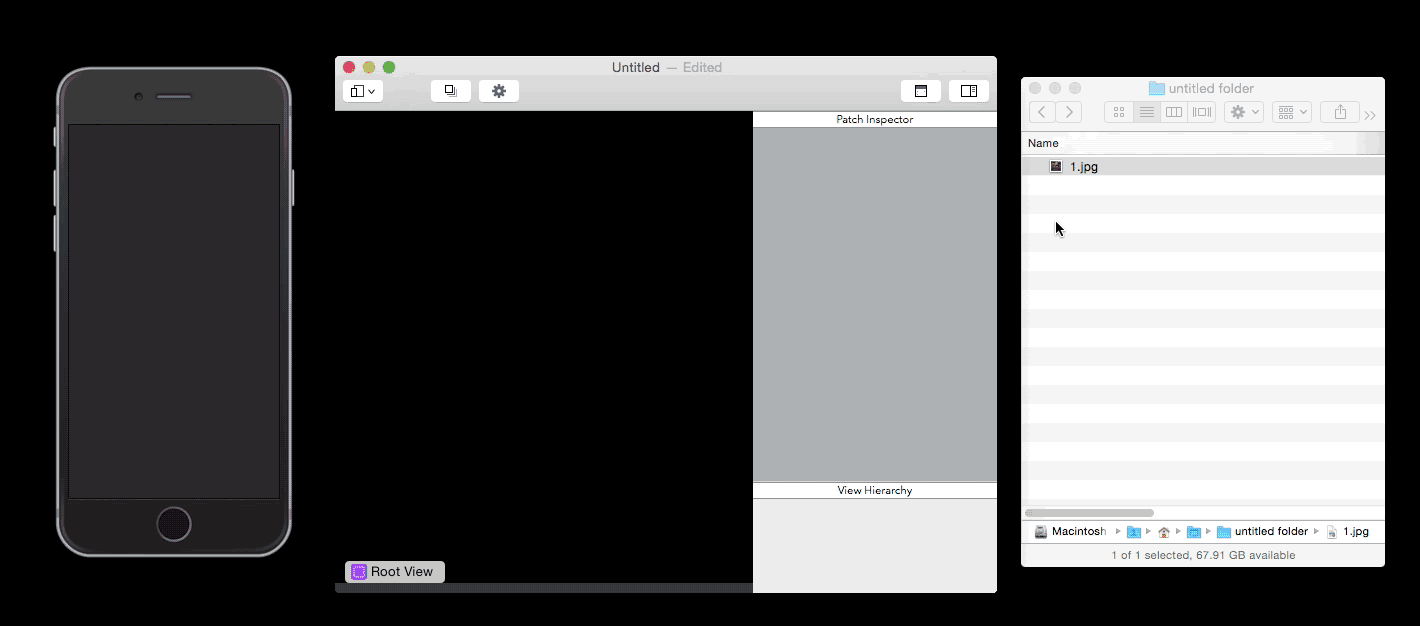
Task: Click the untitled folder title icon
Action: [1157, 88]
